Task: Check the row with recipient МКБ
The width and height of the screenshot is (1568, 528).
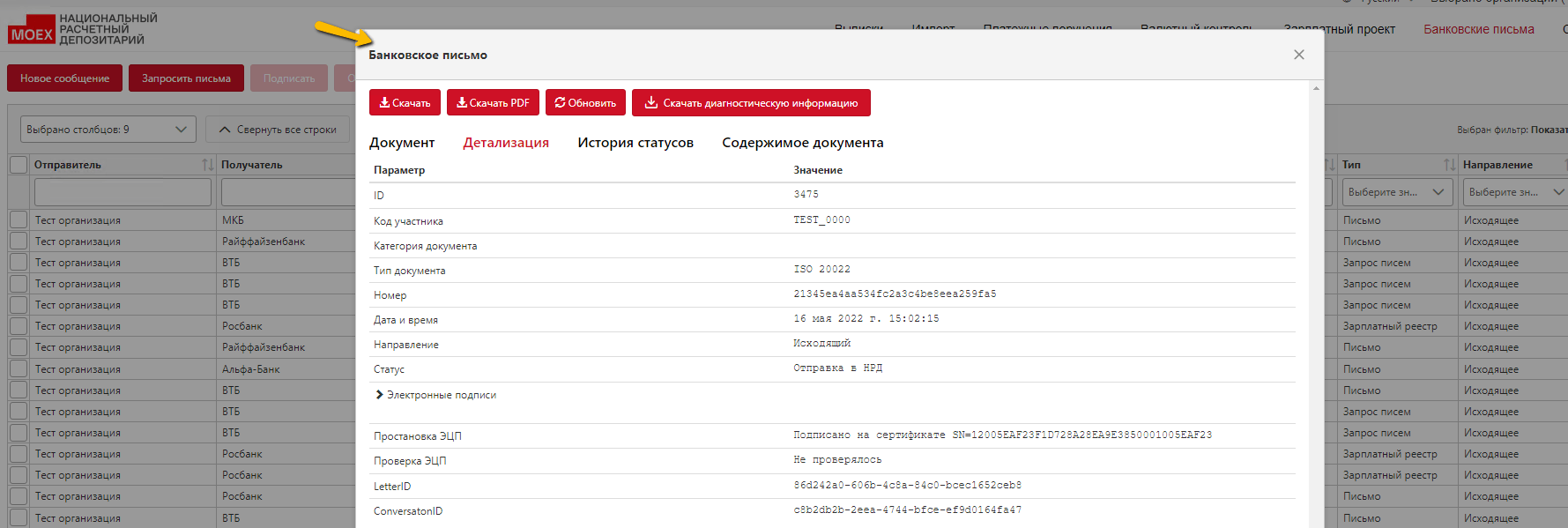Action: click(19, 220)
